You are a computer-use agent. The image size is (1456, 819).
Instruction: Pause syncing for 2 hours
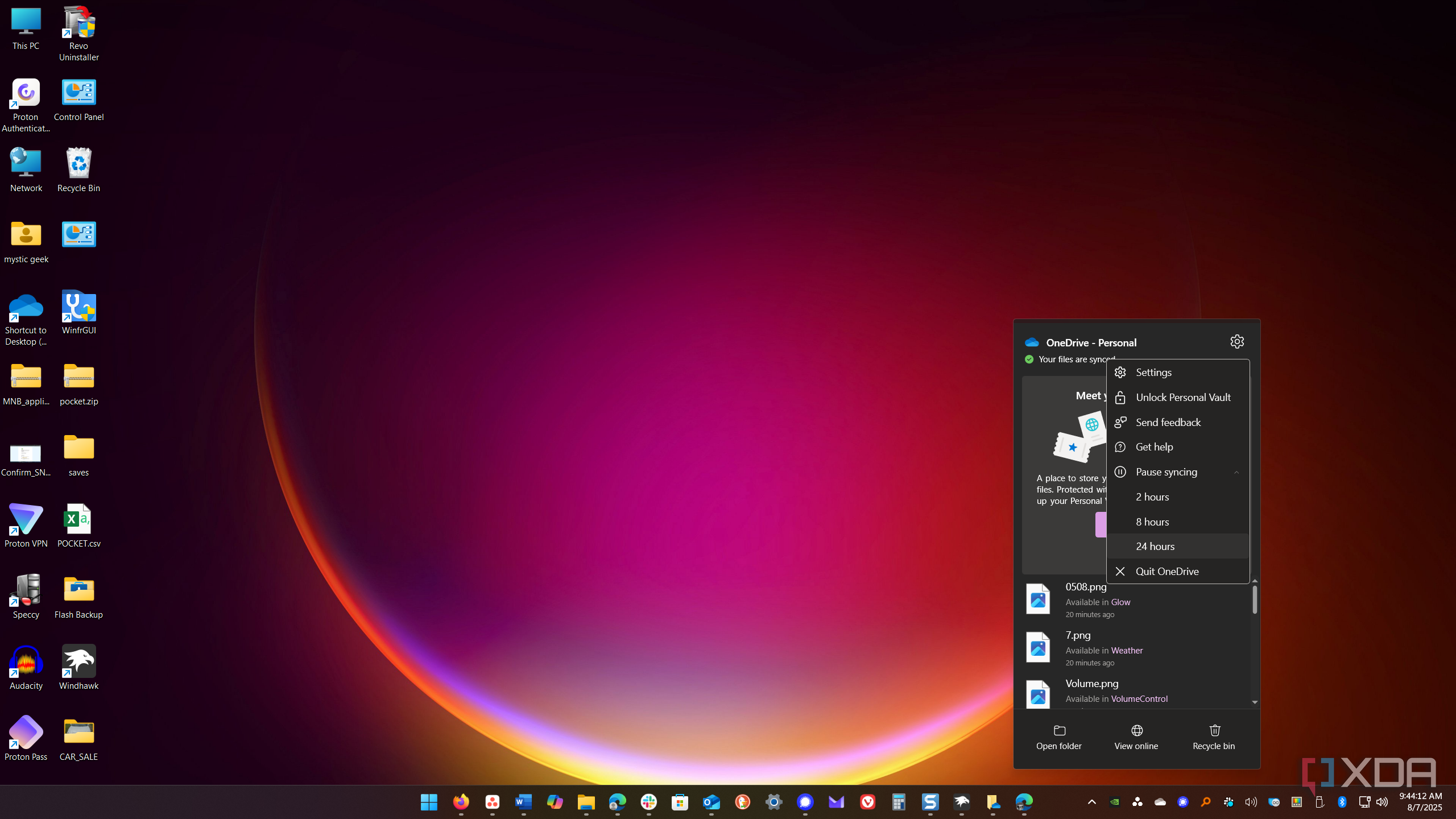click(1178, 497)
